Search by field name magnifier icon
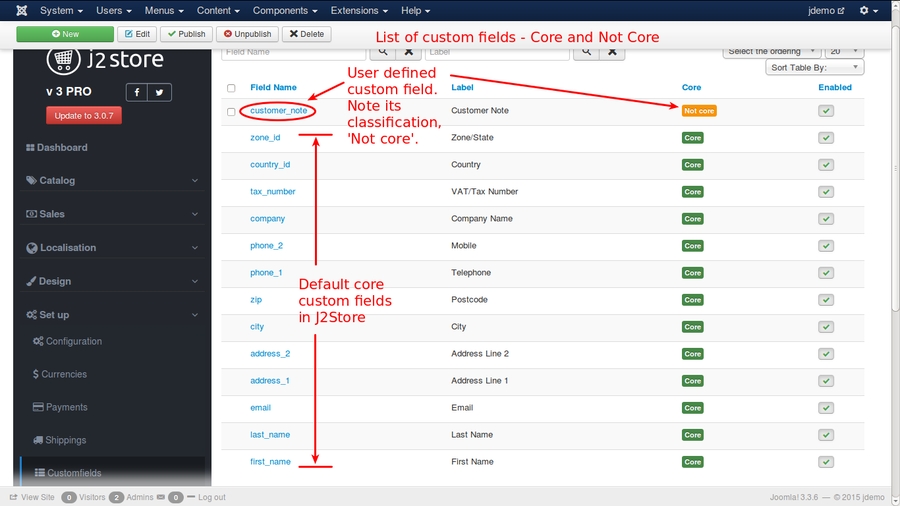The image size is (900, 506). [382, 52]
